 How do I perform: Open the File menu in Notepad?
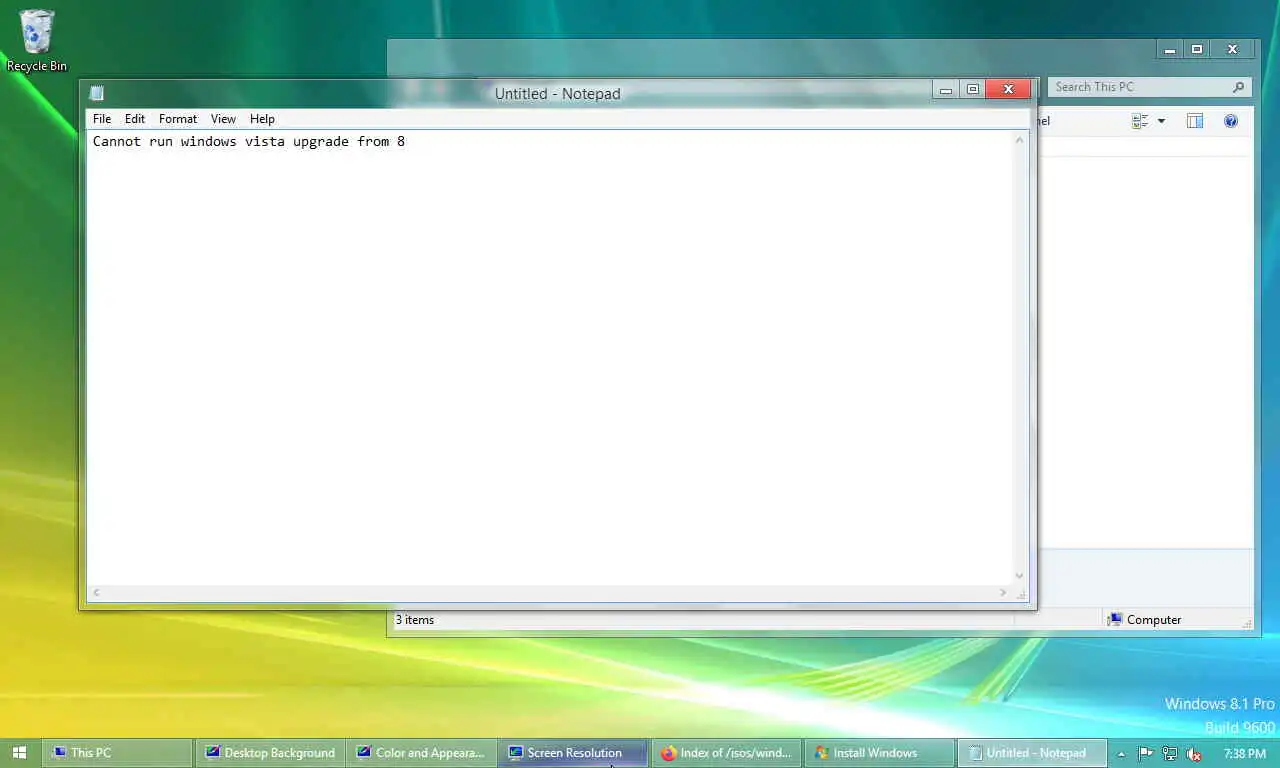102,118
